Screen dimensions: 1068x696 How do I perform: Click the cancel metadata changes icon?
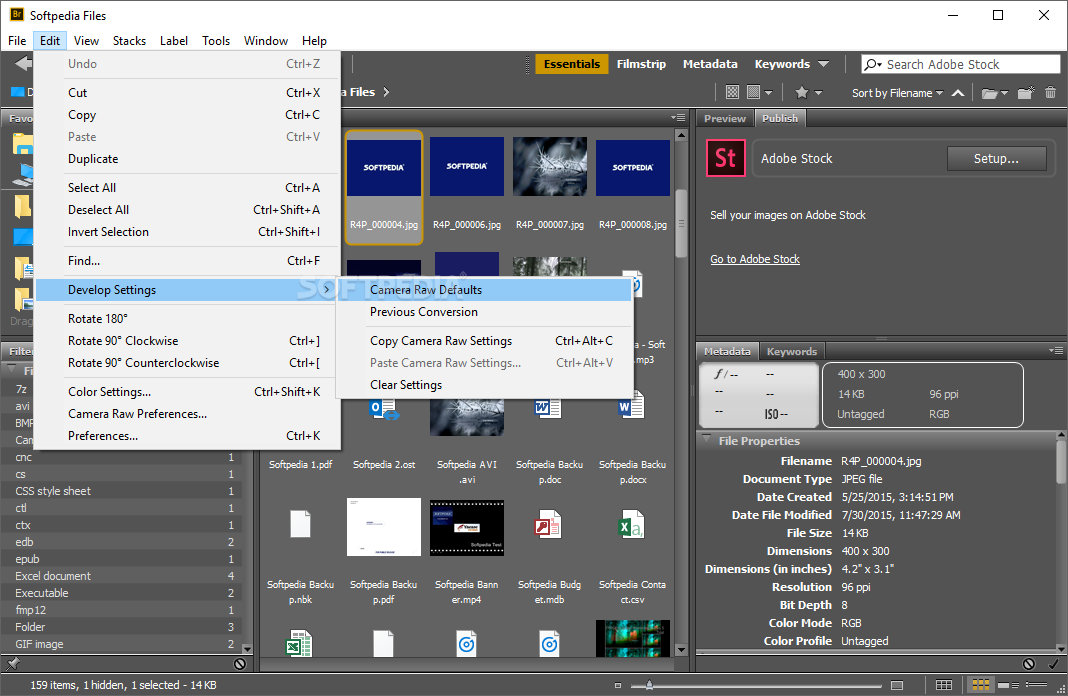[1028, 663]
